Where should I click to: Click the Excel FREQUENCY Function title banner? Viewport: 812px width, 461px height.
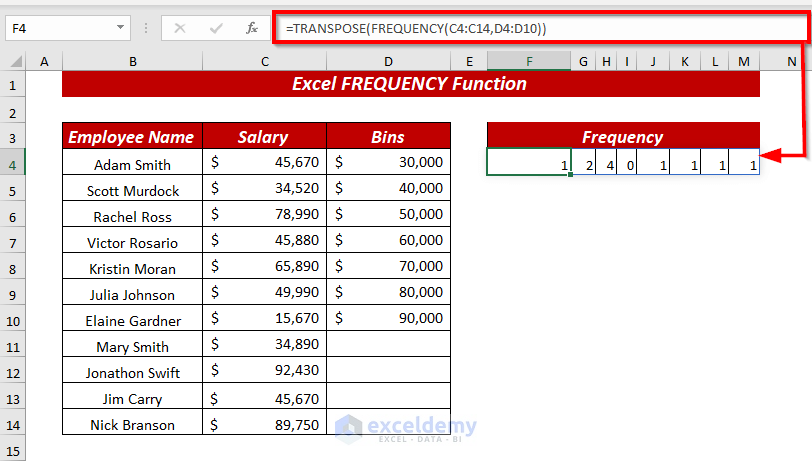pyautogui.click(x=411, y=83)
